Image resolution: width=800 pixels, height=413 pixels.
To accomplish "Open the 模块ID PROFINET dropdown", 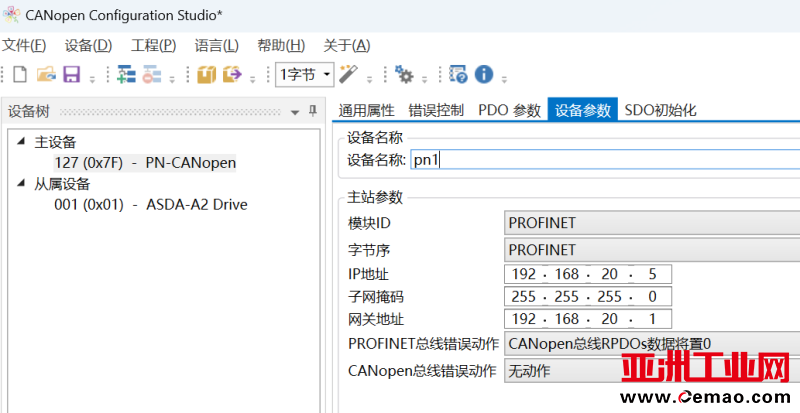I will tap(652, 223).
